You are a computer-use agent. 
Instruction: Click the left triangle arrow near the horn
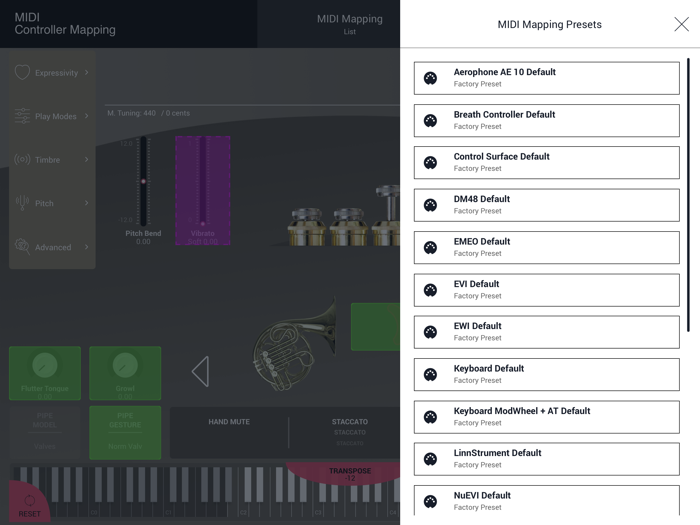click(200, 371)
